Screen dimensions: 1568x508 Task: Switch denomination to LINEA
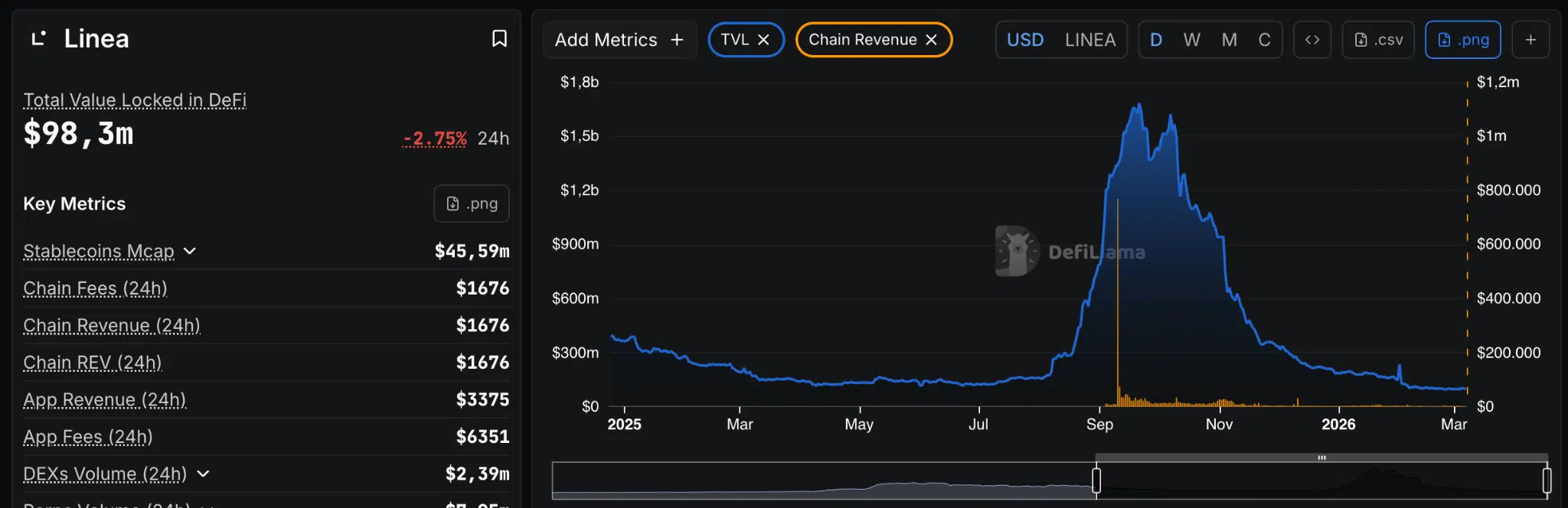tap(1089, 40)
